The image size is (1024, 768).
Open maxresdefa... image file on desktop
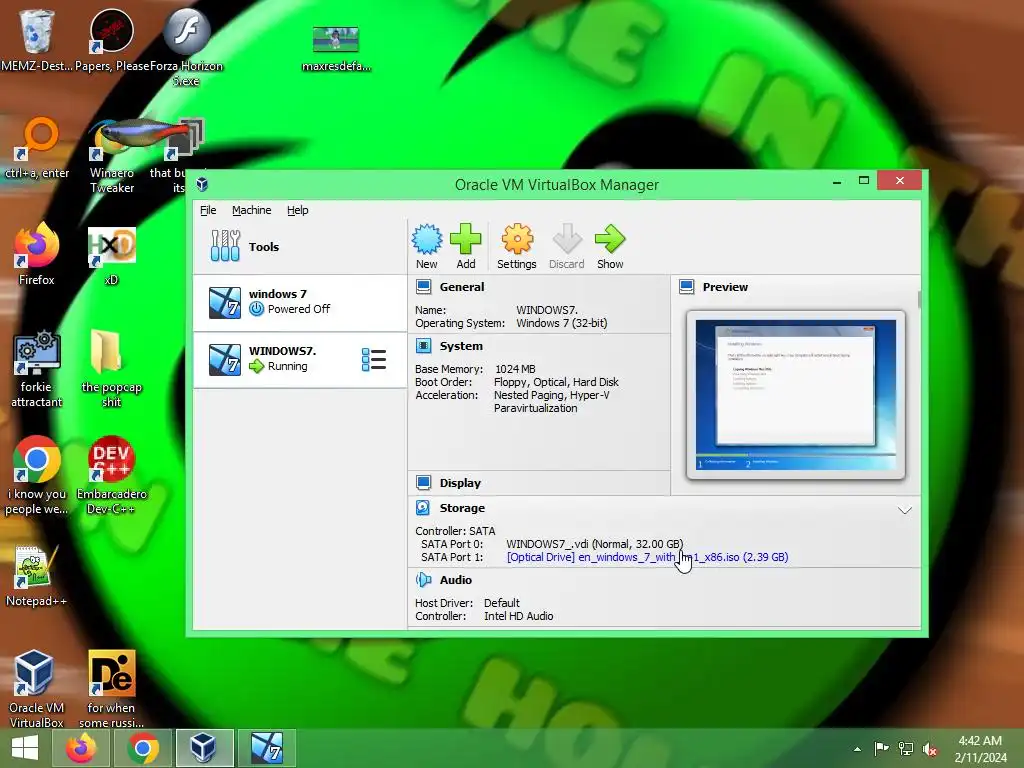tap(336, 49)
